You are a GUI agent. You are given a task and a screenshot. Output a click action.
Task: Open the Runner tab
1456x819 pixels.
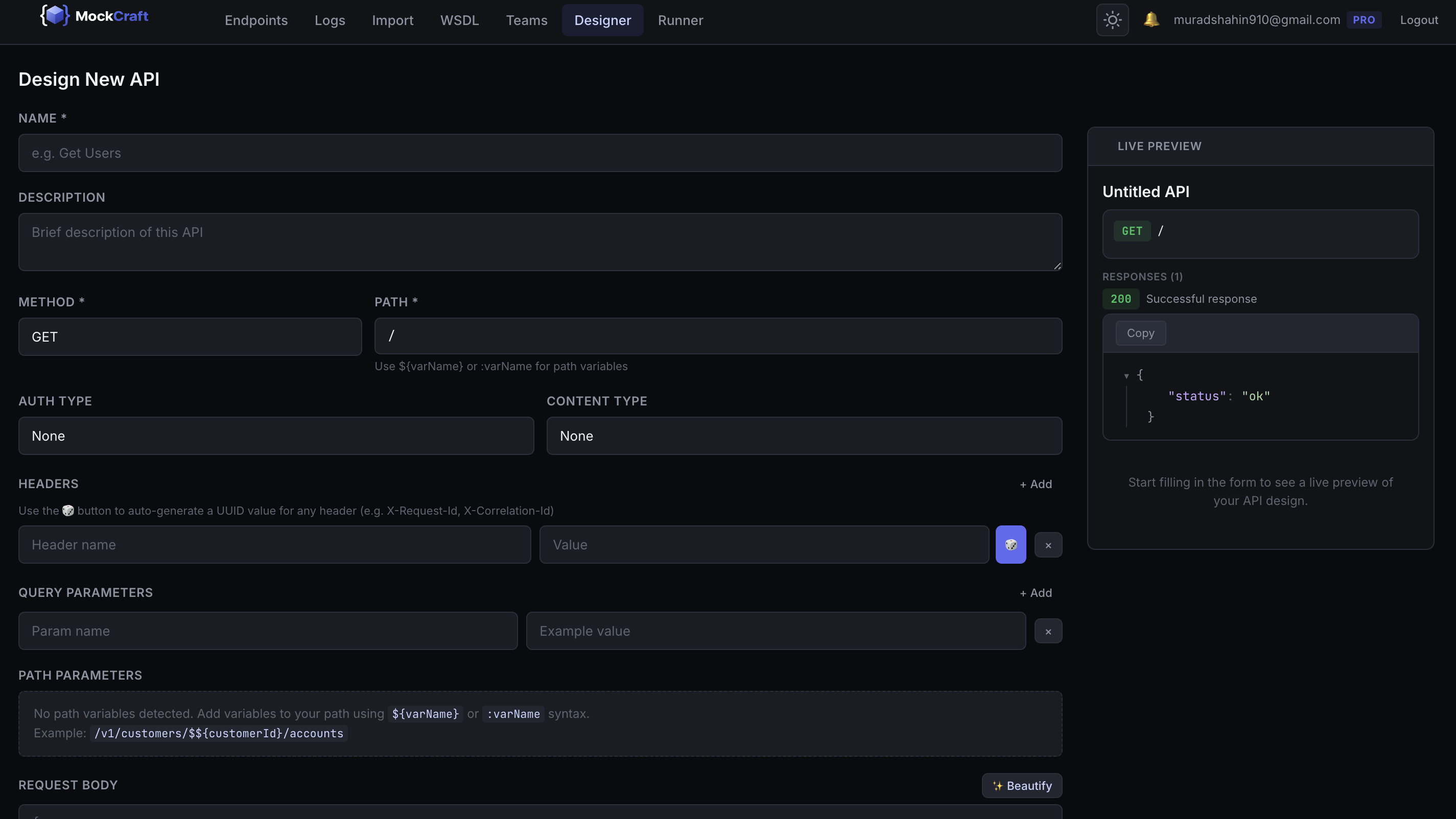pyautogui.click(x=680, y=20)
